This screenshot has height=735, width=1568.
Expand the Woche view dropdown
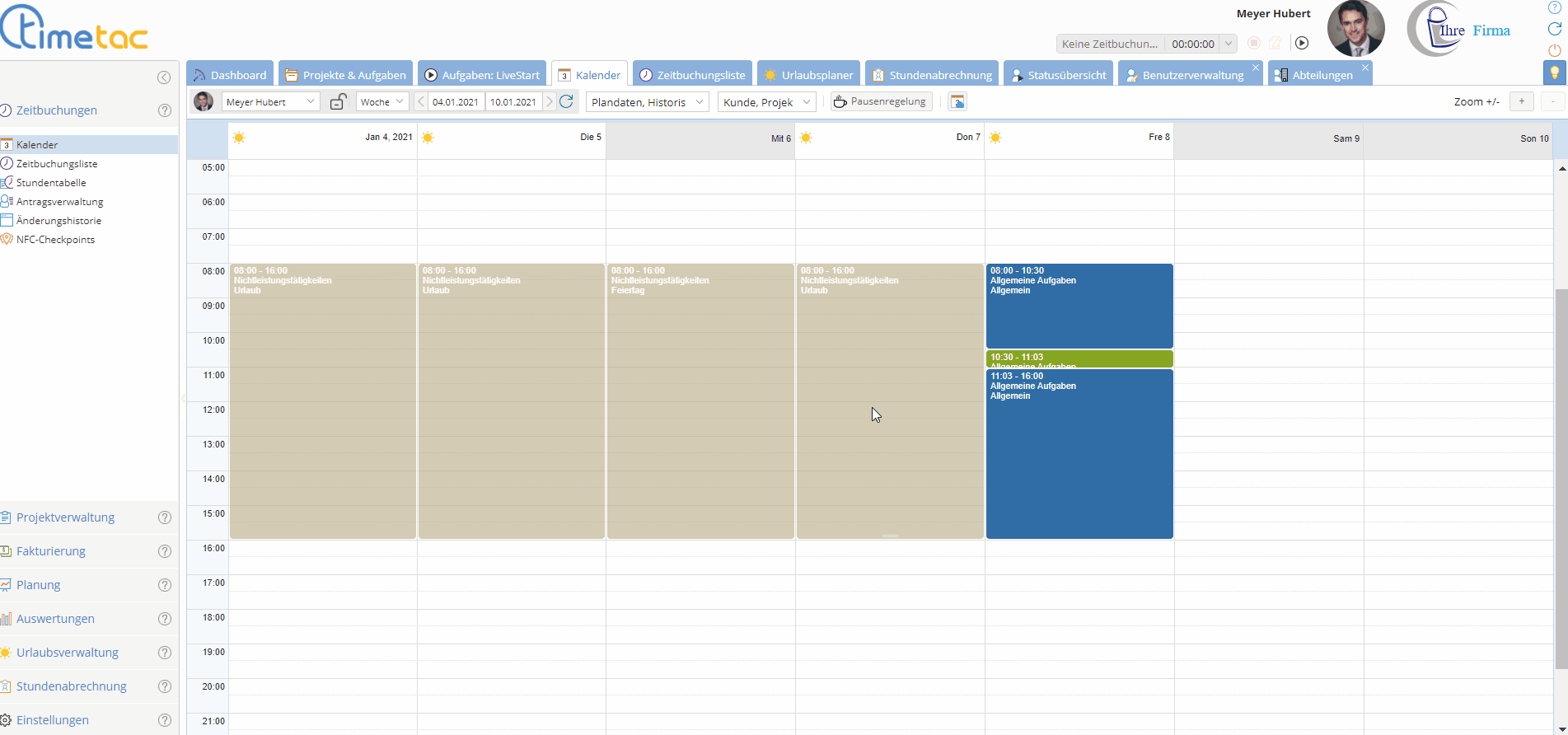tap(382, 102)
